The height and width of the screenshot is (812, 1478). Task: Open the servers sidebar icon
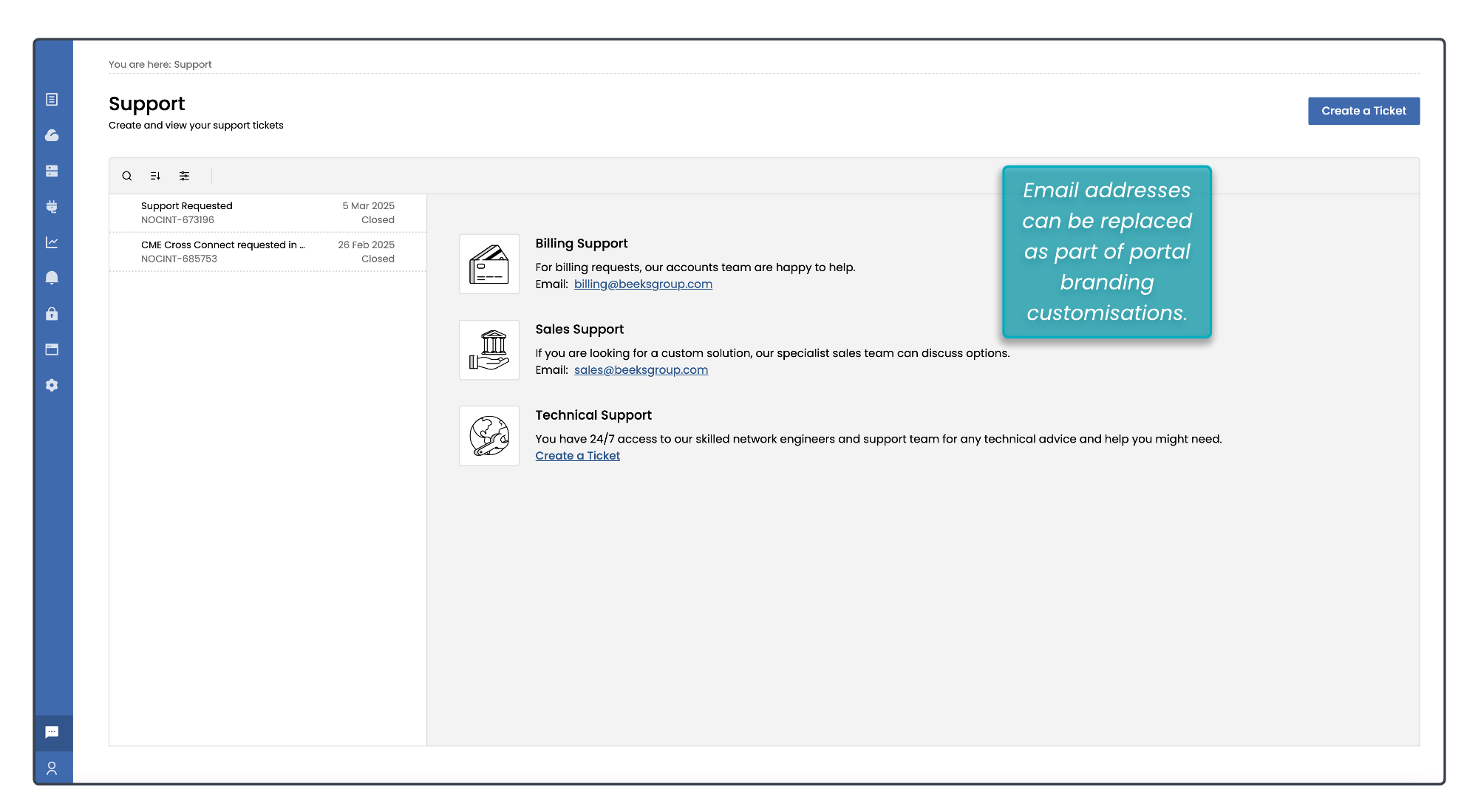click(x=52, y=171)
